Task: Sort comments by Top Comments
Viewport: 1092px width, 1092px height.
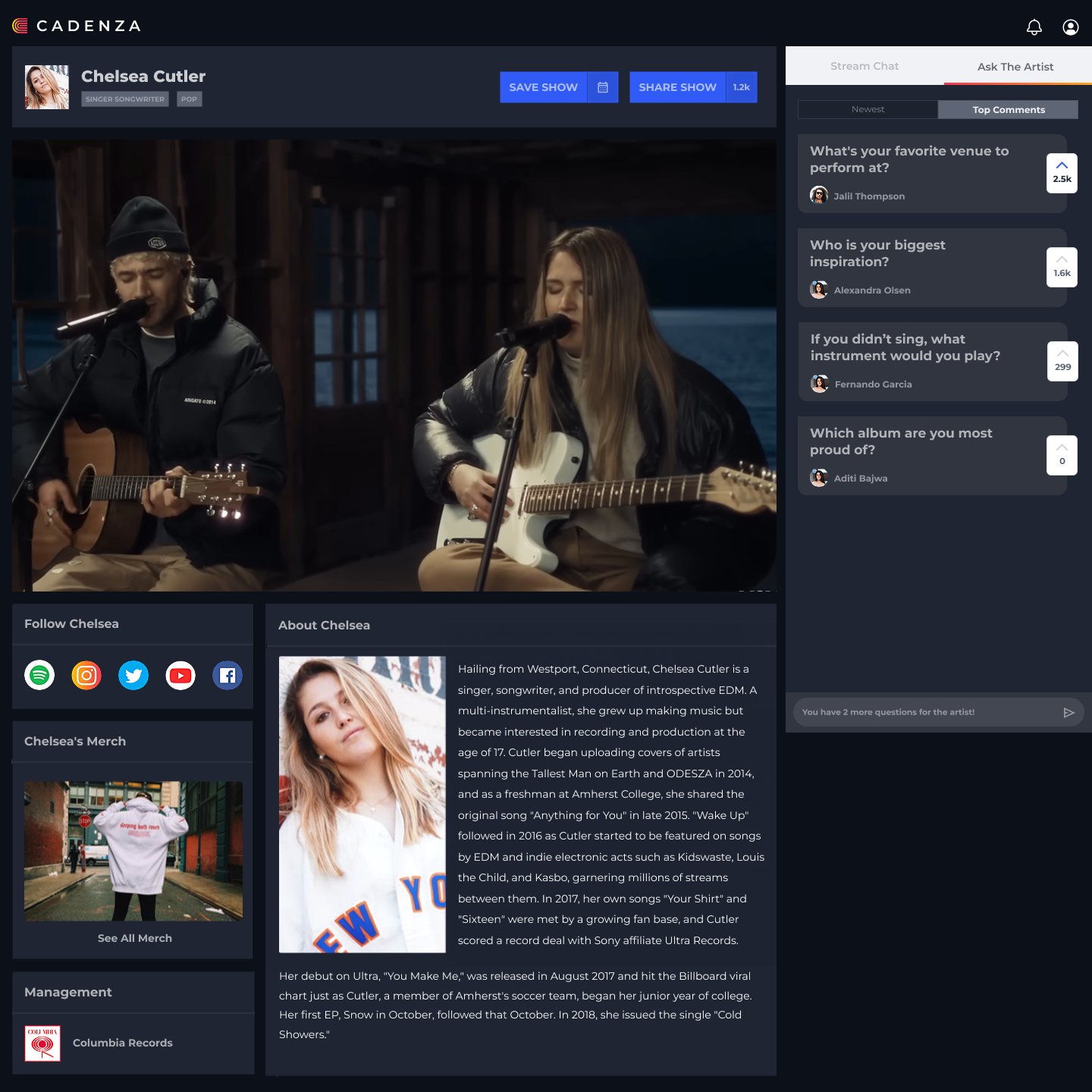Action: 1009,109
